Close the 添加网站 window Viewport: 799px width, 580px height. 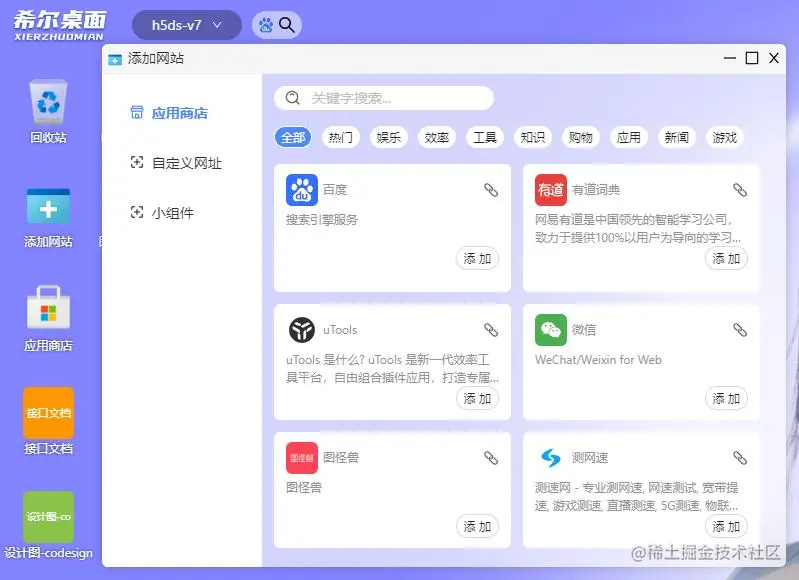pyautogui.click(x=774, y=58)
